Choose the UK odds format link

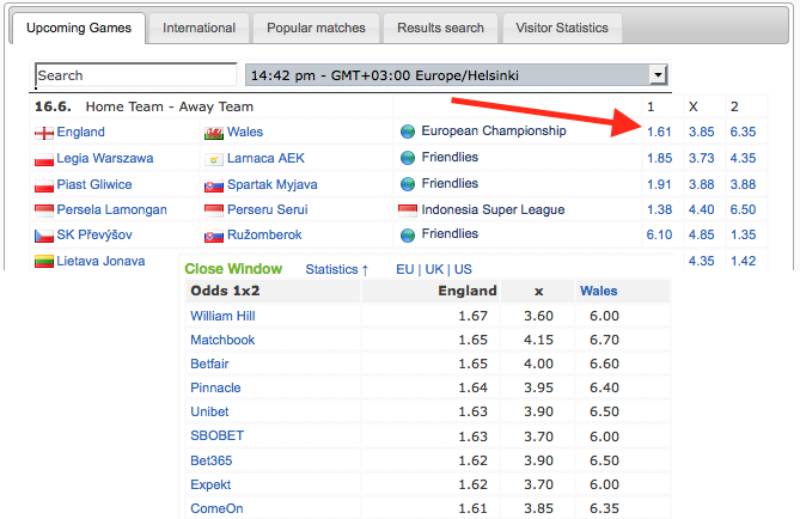click(434, 269)
